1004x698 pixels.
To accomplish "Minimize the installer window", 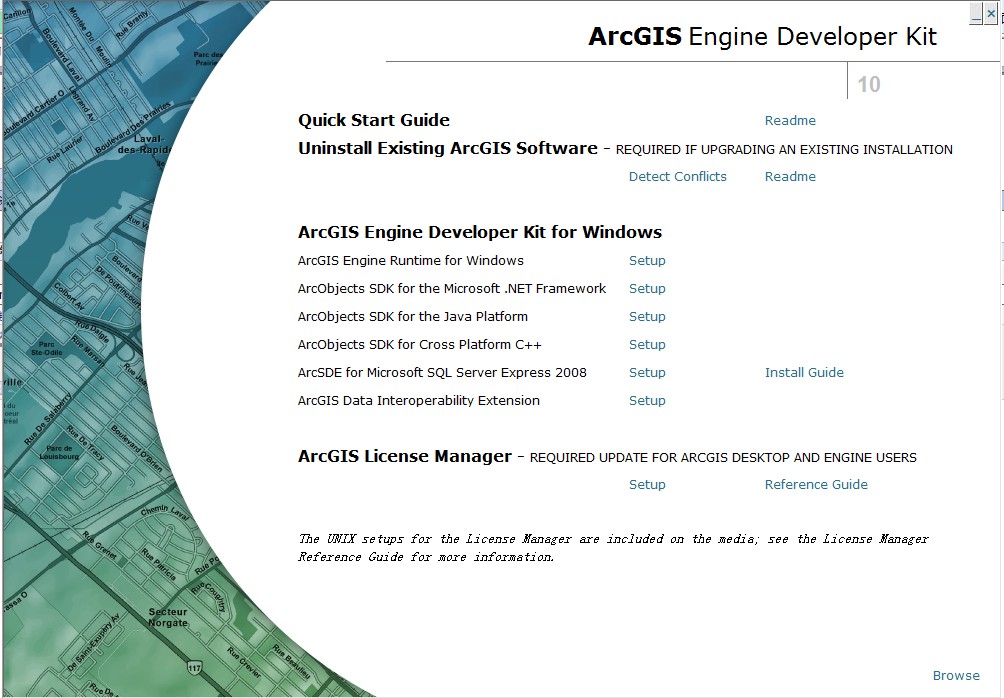I will click(x=976, y=13).
